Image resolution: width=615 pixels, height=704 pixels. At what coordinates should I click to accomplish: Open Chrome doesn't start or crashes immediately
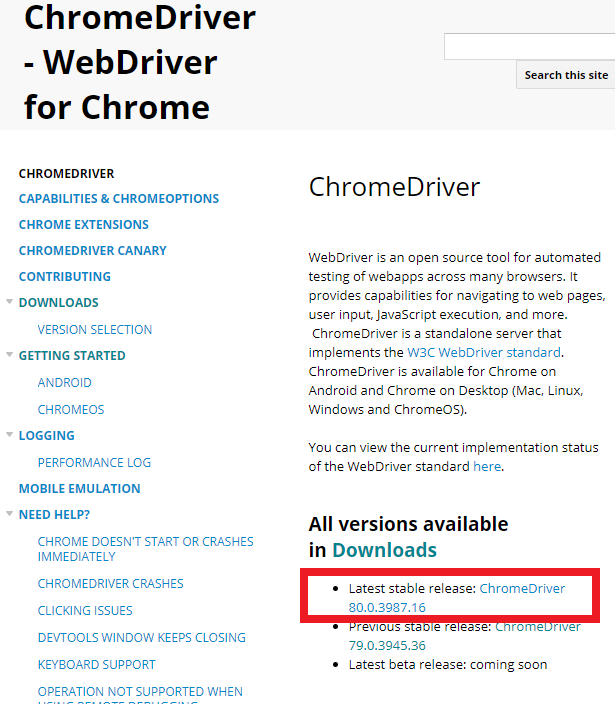coord(145,549)
